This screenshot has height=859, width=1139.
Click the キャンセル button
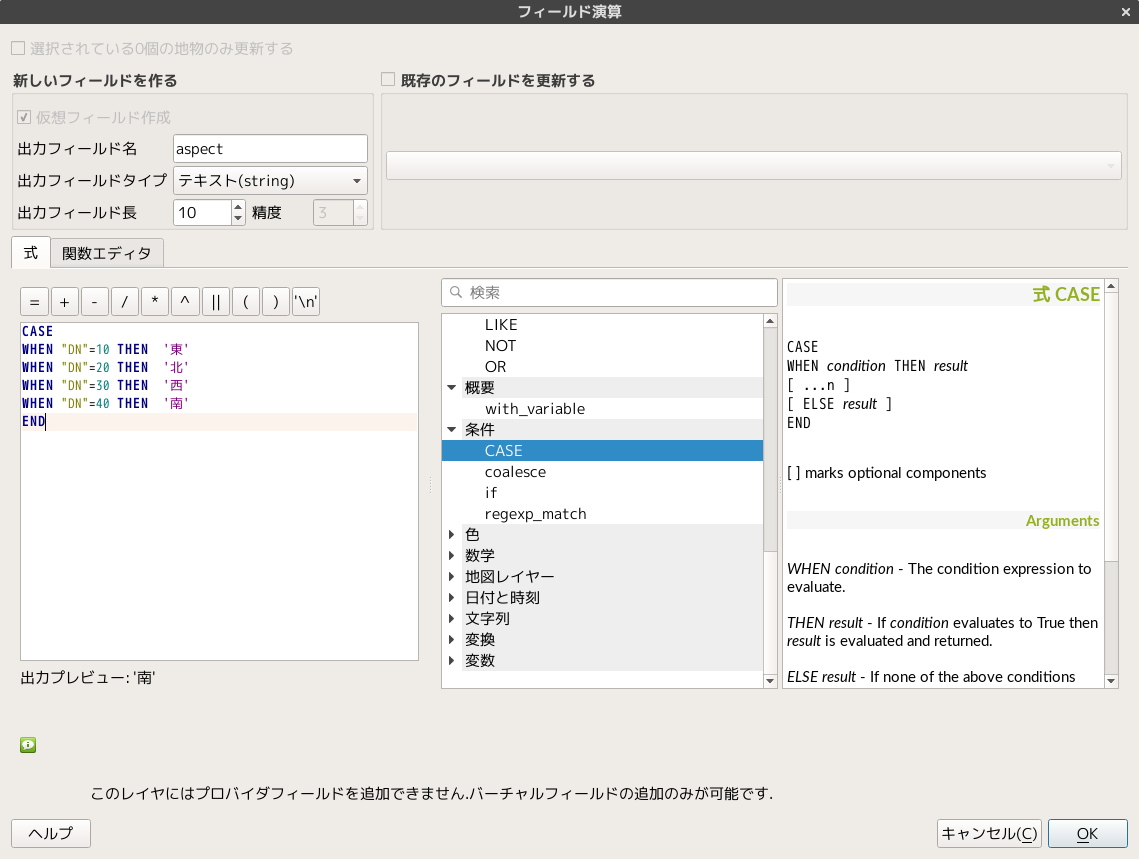point(989,834)
